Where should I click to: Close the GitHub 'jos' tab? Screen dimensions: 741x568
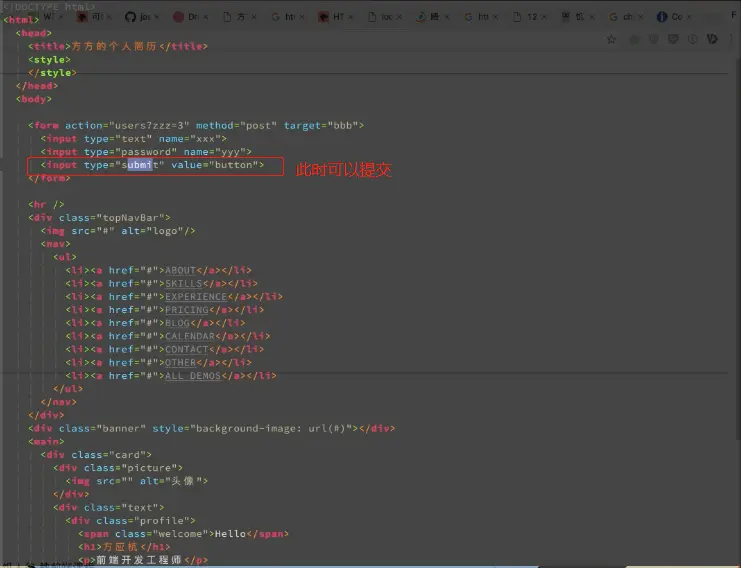(157, 17)
